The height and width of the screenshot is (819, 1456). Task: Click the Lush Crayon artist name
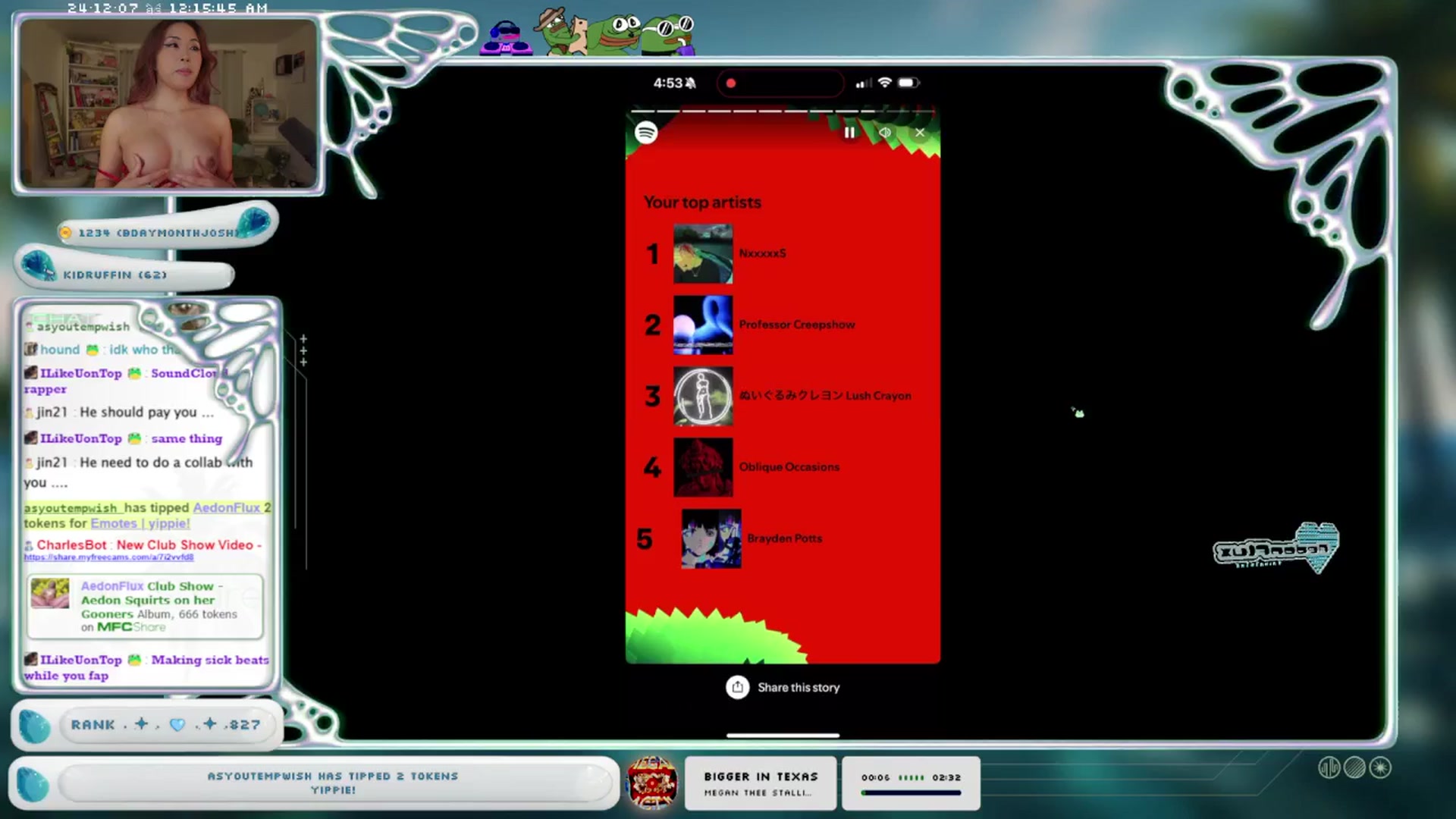pos(825,396)
